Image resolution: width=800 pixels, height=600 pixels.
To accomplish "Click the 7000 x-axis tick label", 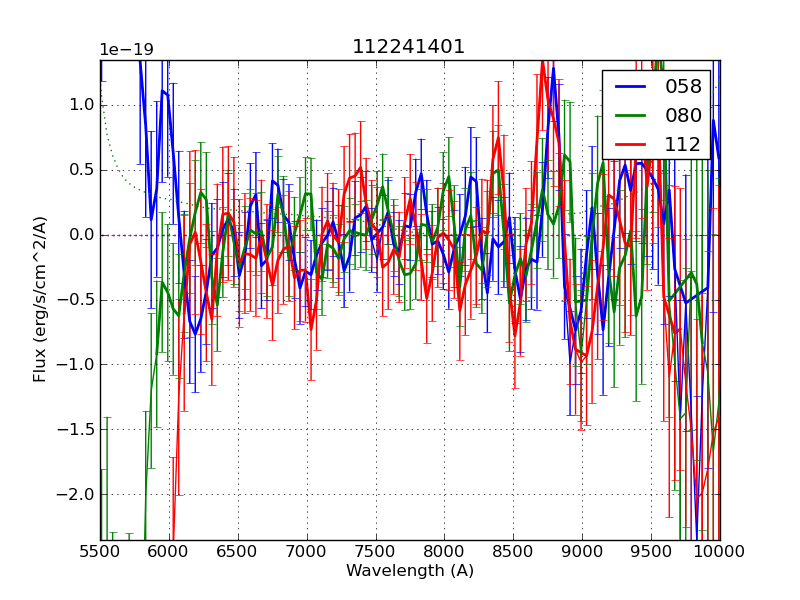I will pyautogui.click(x=307, y=551).
